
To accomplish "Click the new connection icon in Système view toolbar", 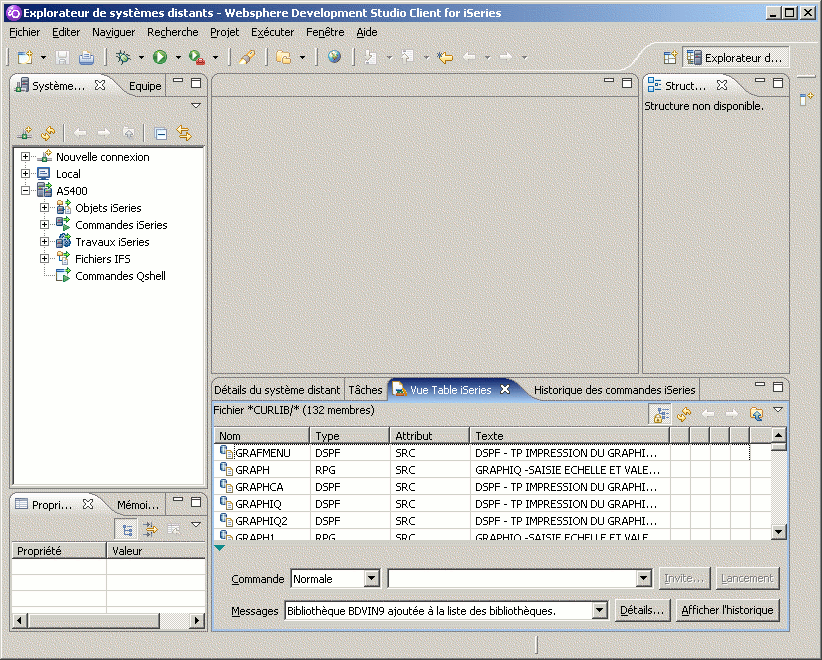I will pyautogui.click(x=25, y=133).
